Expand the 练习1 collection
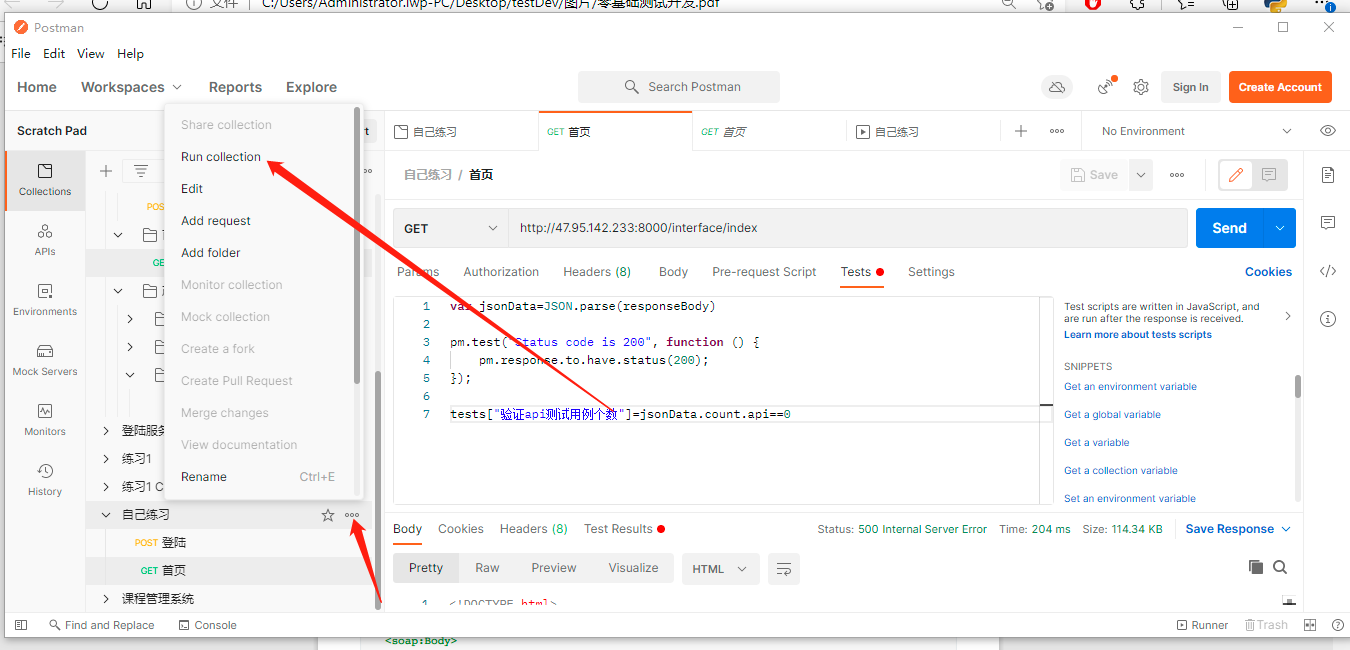 click(107, 459)
